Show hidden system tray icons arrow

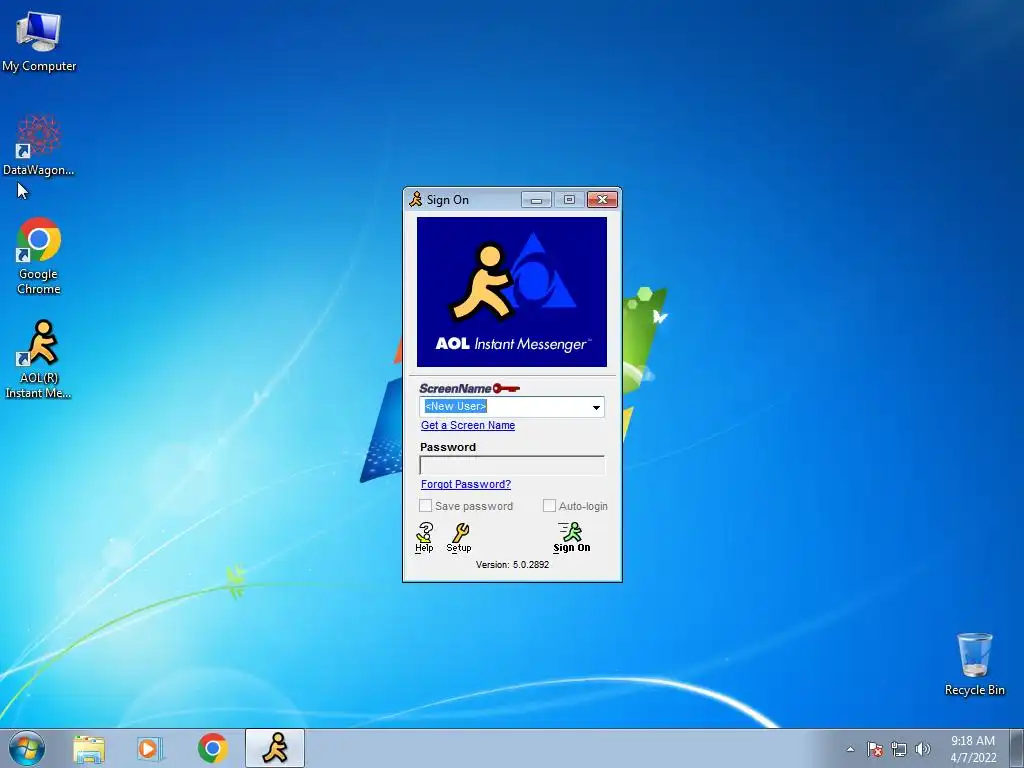[850, 749]
